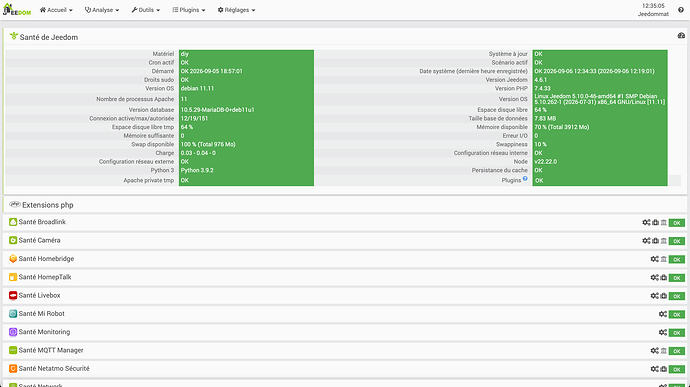Click the 'debian 11.11' Version OS value
The image size is (690, 387).
tap(197, 88)
